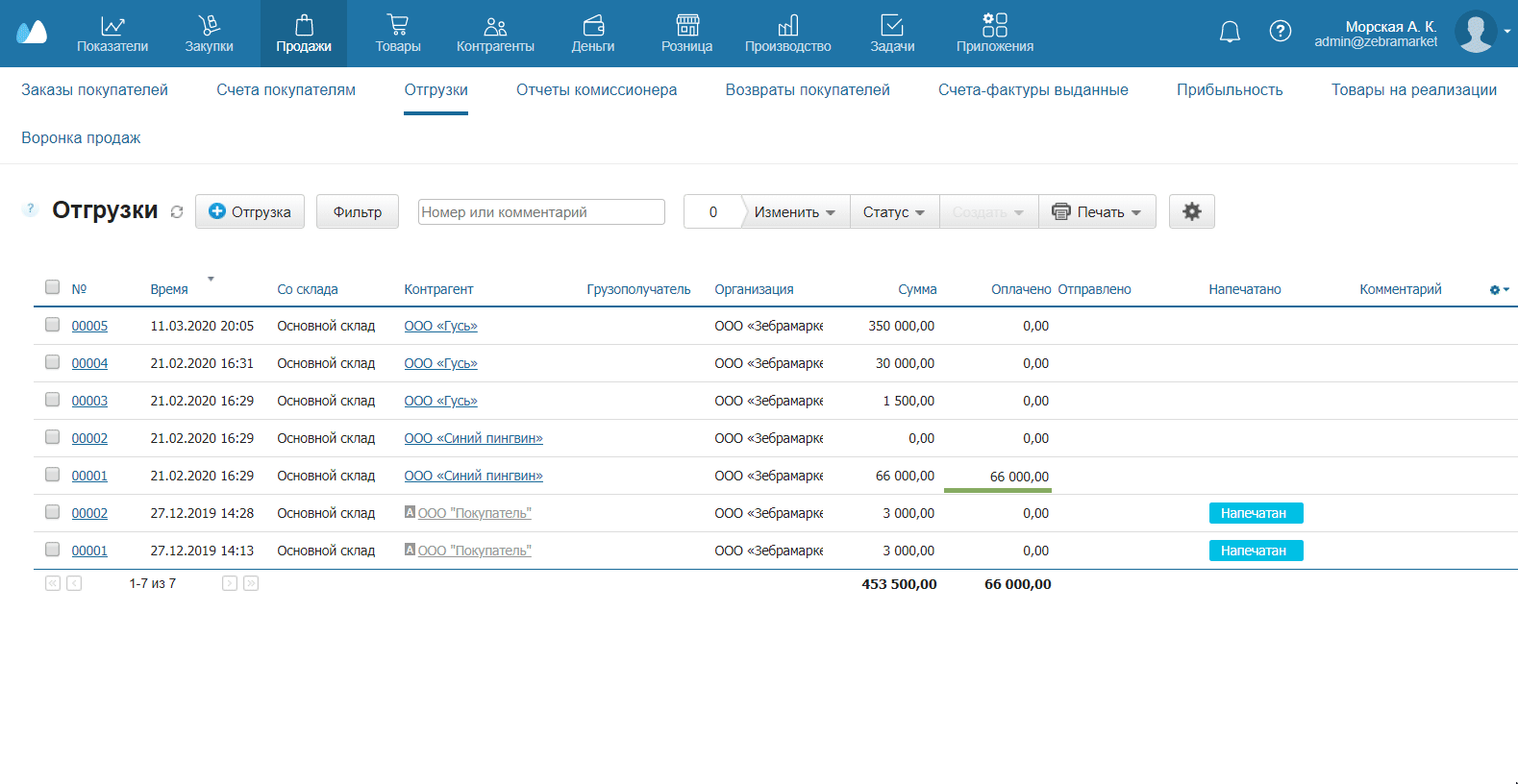Open the Деньги wallet icon
This screenshot has height=784, width=1518.
coord(593,27)
